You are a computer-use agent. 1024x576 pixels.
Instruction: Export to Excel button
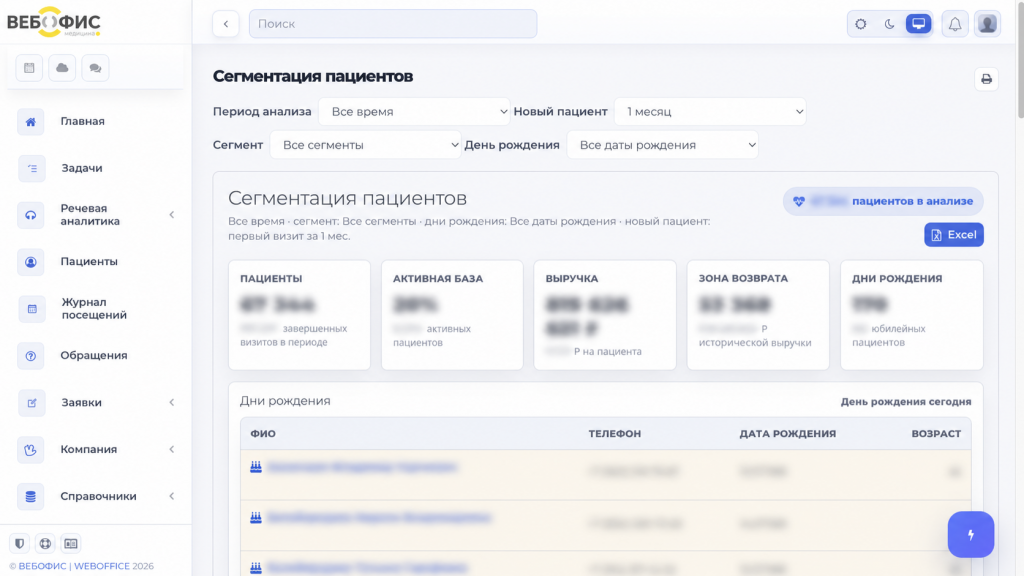[953, 235]
